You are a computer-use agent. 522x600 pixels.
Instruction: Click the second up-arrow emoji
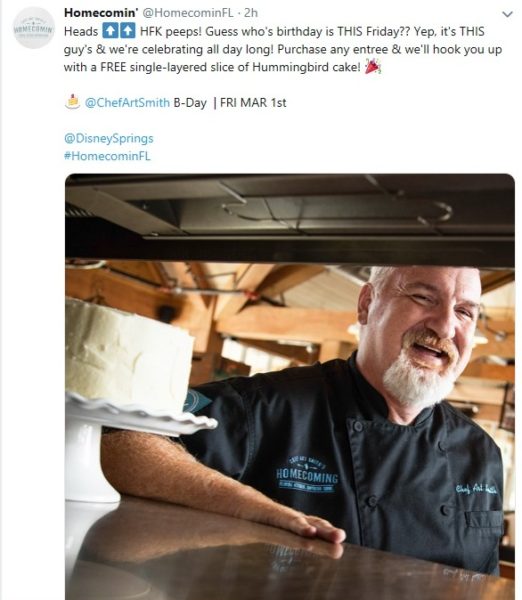(x=127, y=31)
